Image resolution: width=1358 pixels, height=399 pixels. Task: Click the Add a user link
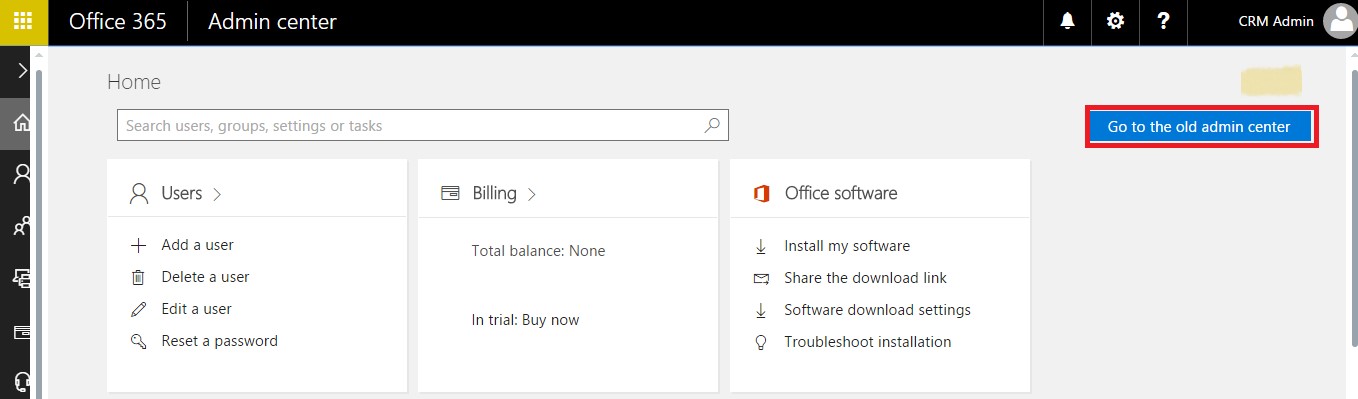pos(197,245)
